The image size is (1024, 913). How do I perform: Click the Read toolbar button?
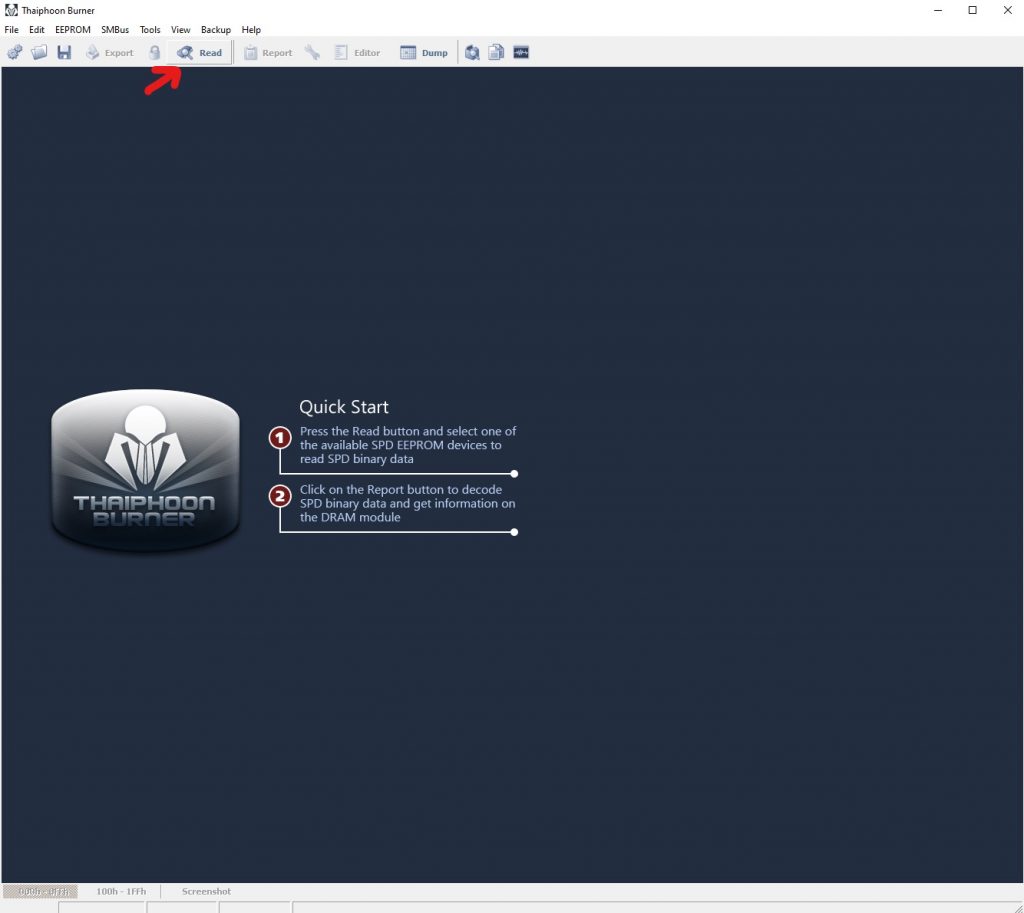tap(199, 52)
